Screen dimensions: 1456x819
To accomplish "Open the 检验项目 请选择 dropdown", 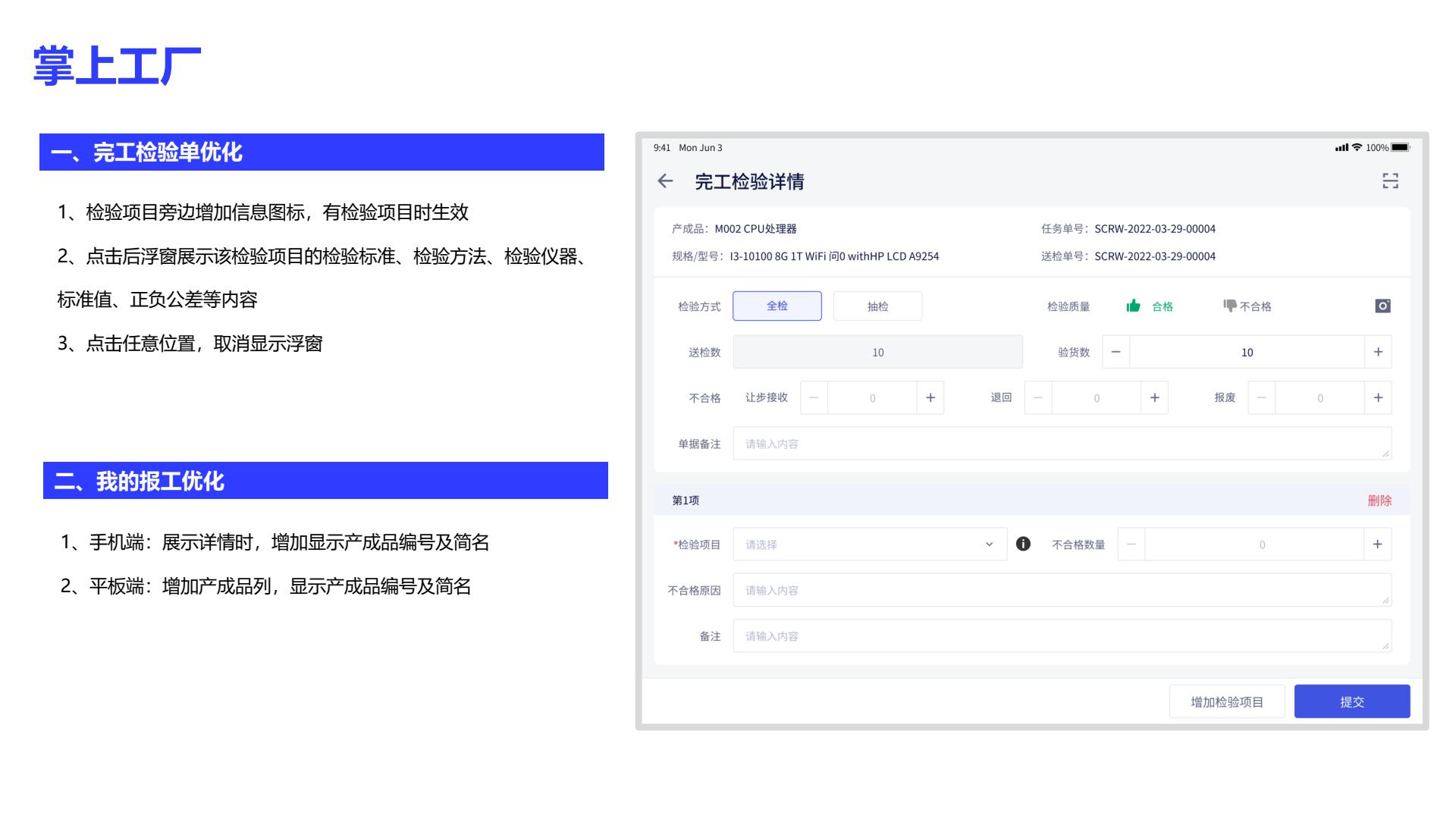I will (x=869, y=544).
